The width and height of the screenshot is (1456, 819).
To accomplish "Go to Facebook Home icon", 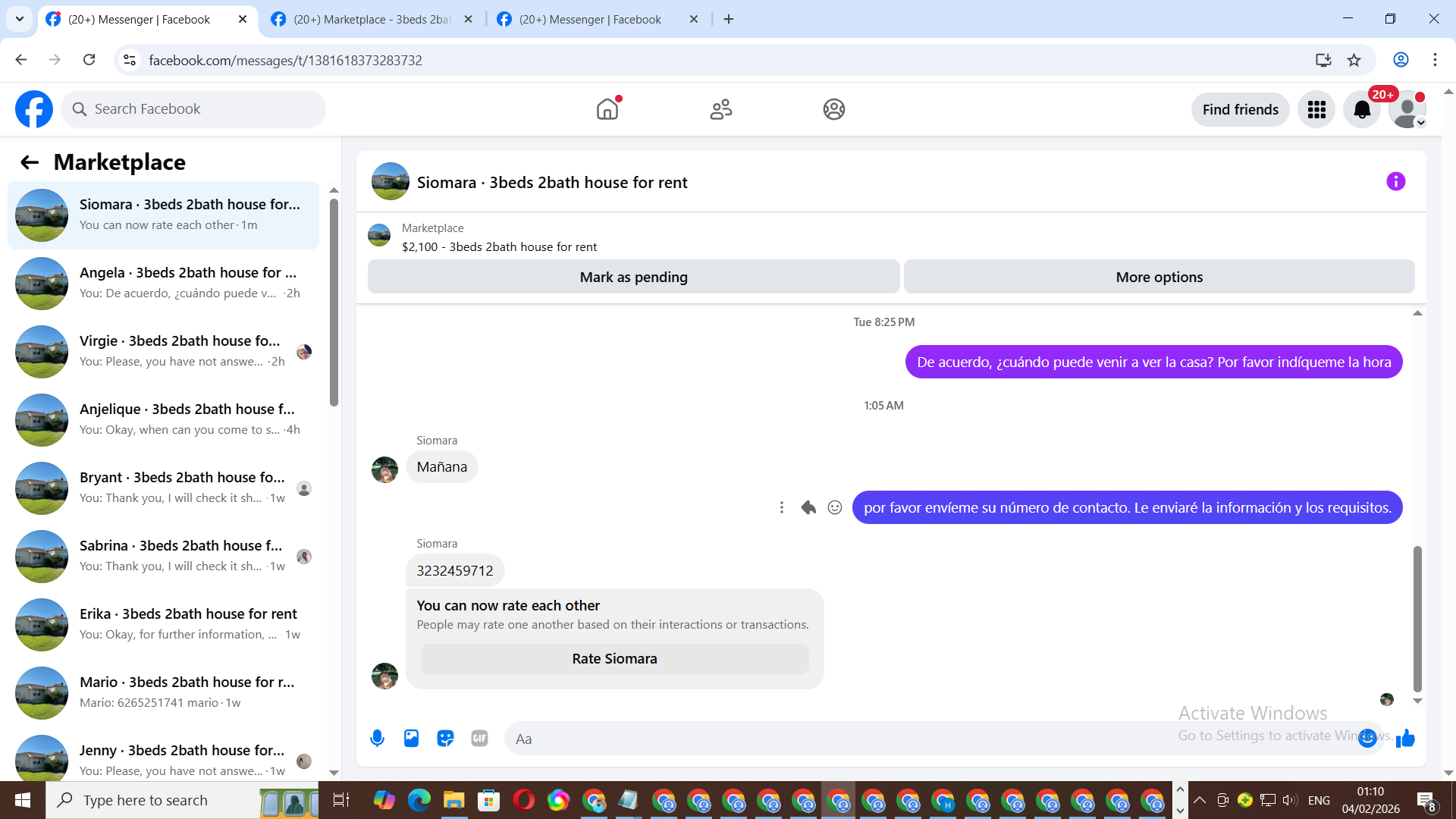I will (x=607, y=109).
